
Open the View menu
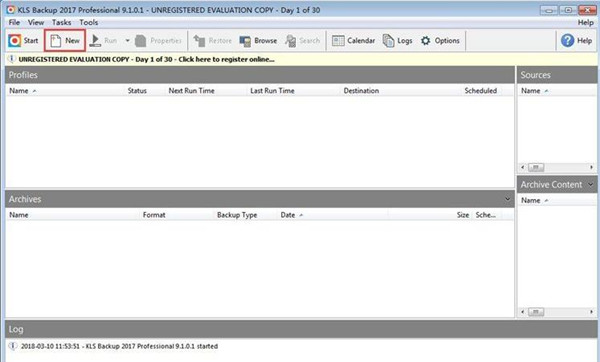point(36,22)
